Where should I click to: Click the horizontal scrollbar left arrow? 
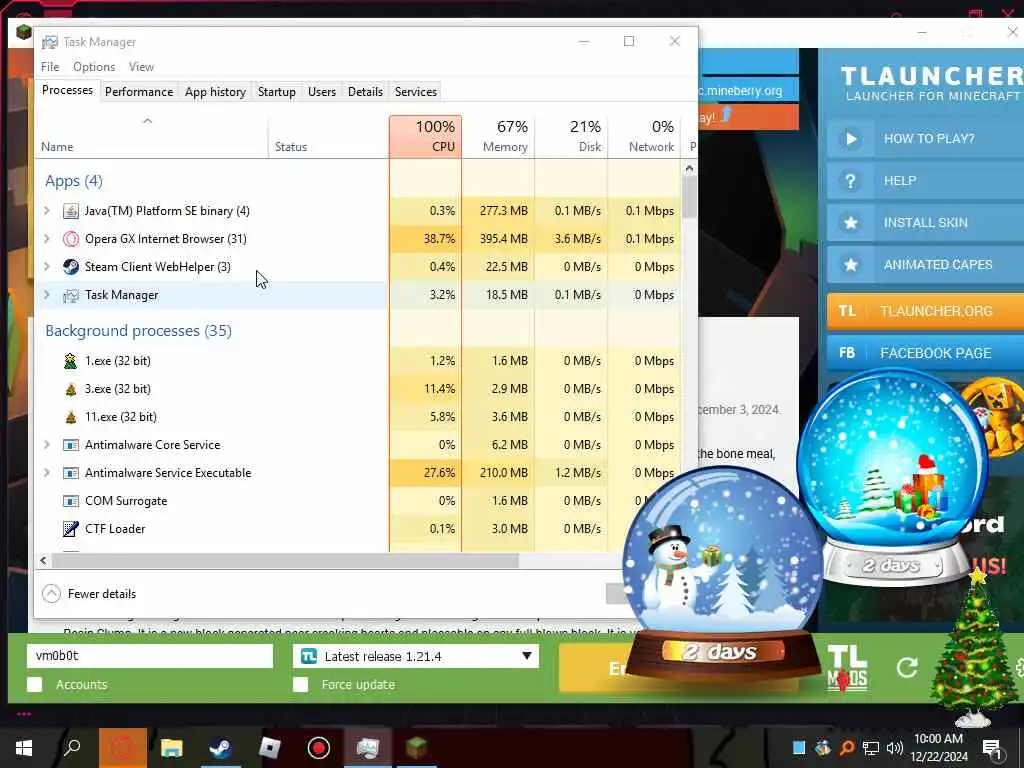click(43, 560)
